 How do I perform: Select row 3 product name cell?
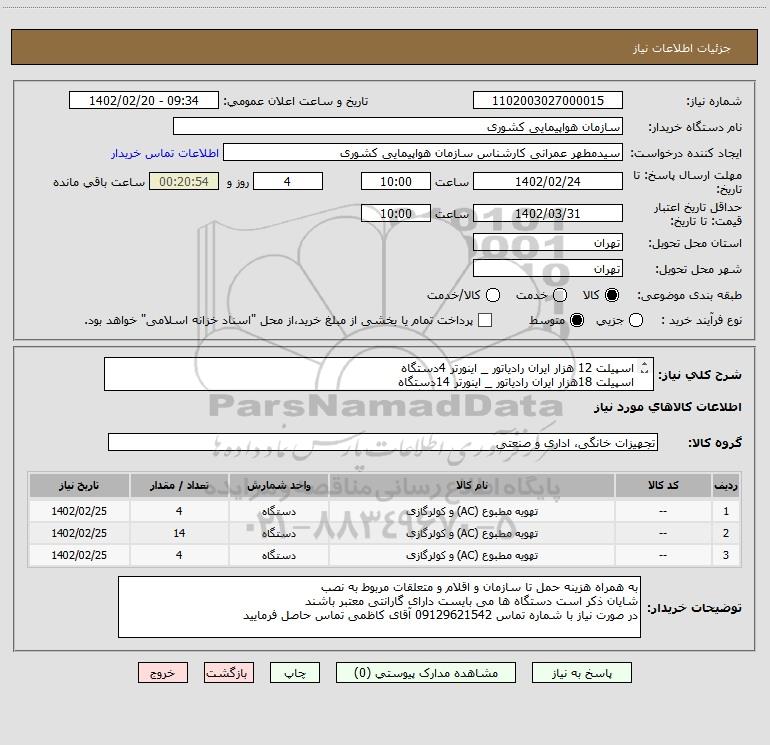[x=472, y=555]
